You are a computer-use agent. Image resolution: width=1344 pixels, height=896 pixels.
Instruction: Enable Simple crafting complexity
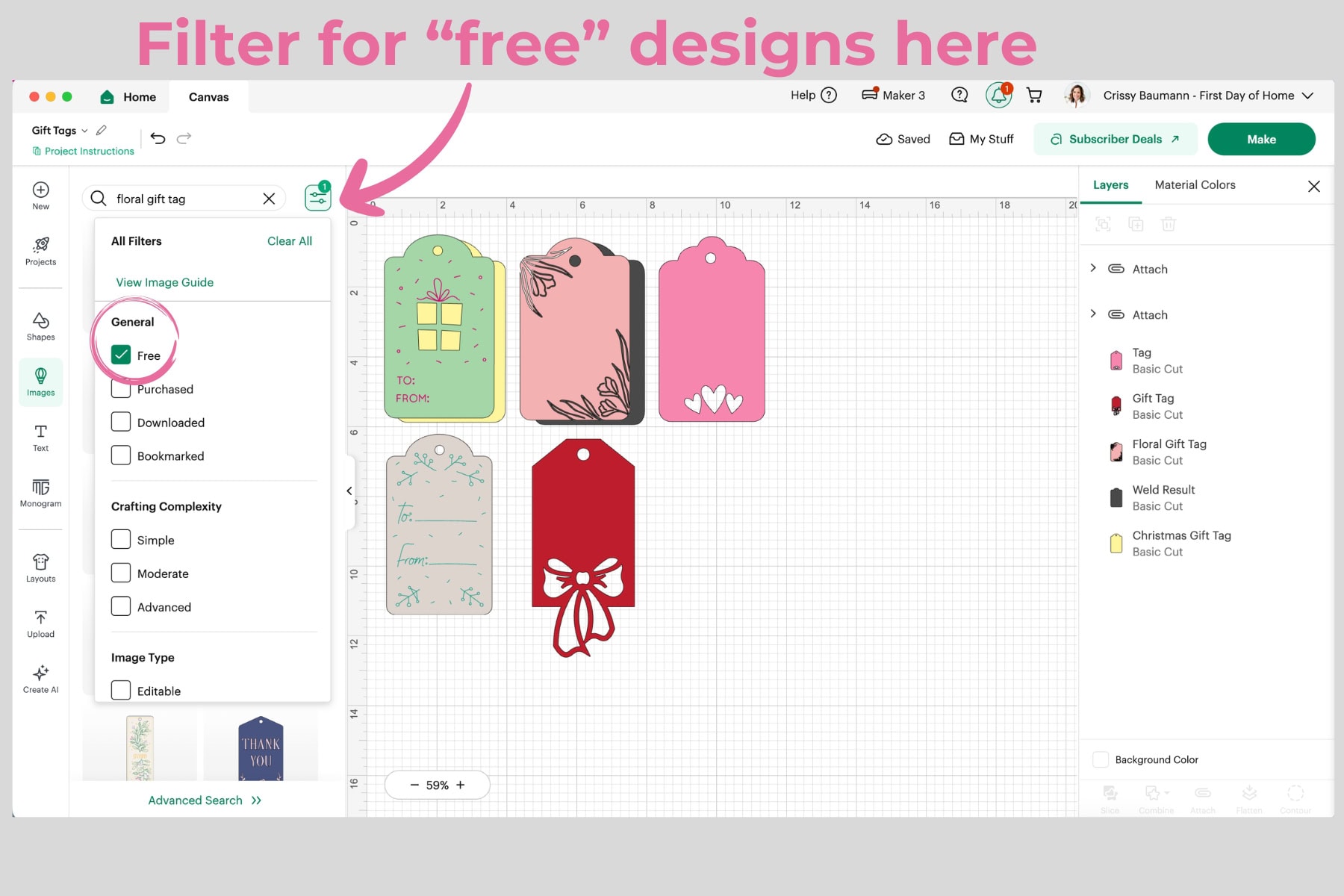coord(121,539)
